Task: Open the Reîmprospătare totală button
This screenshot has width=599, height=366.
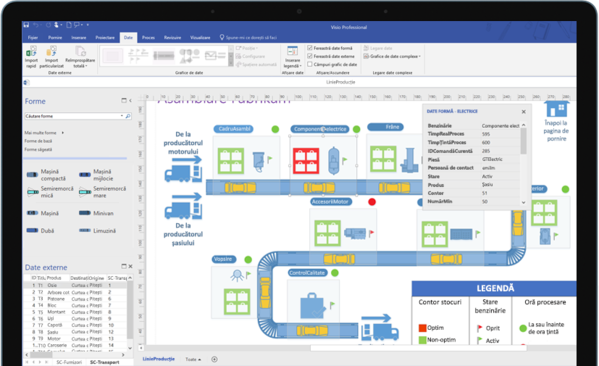Action: pos(80,57)
